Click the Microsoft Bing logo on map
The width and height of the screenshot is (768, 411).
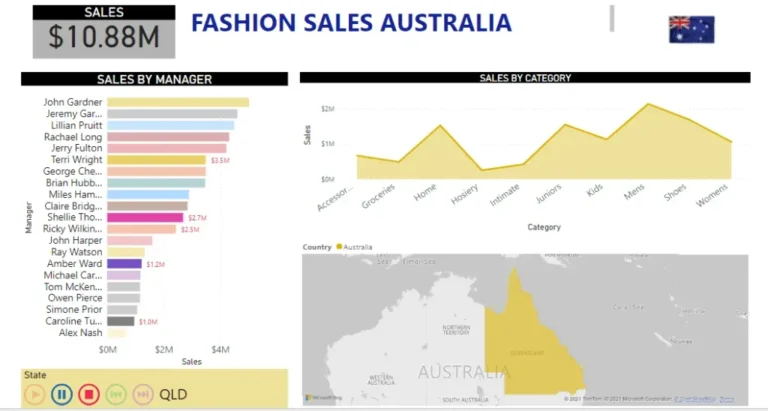(322, 398)
